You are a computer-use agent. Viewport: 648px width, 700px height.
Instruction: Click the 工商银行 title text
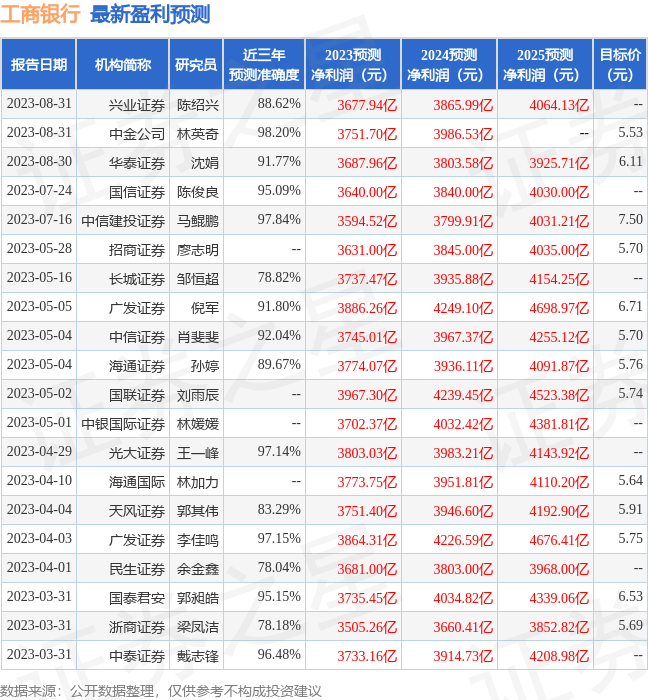(x=40, y=14)
